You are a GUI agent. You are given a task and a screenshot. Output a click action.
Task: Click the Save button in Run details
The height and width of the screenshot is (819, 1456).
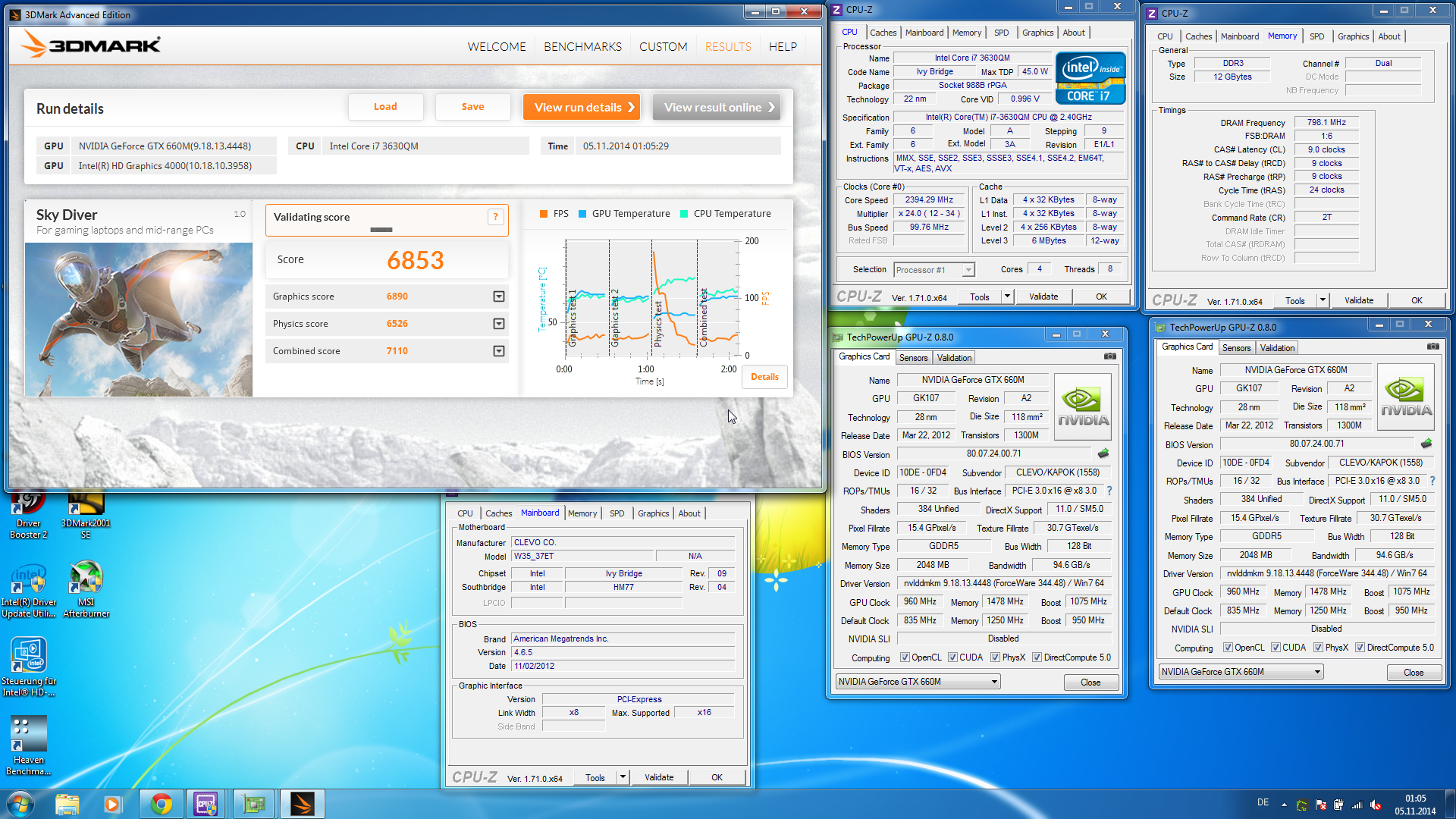tap(472, 107)
